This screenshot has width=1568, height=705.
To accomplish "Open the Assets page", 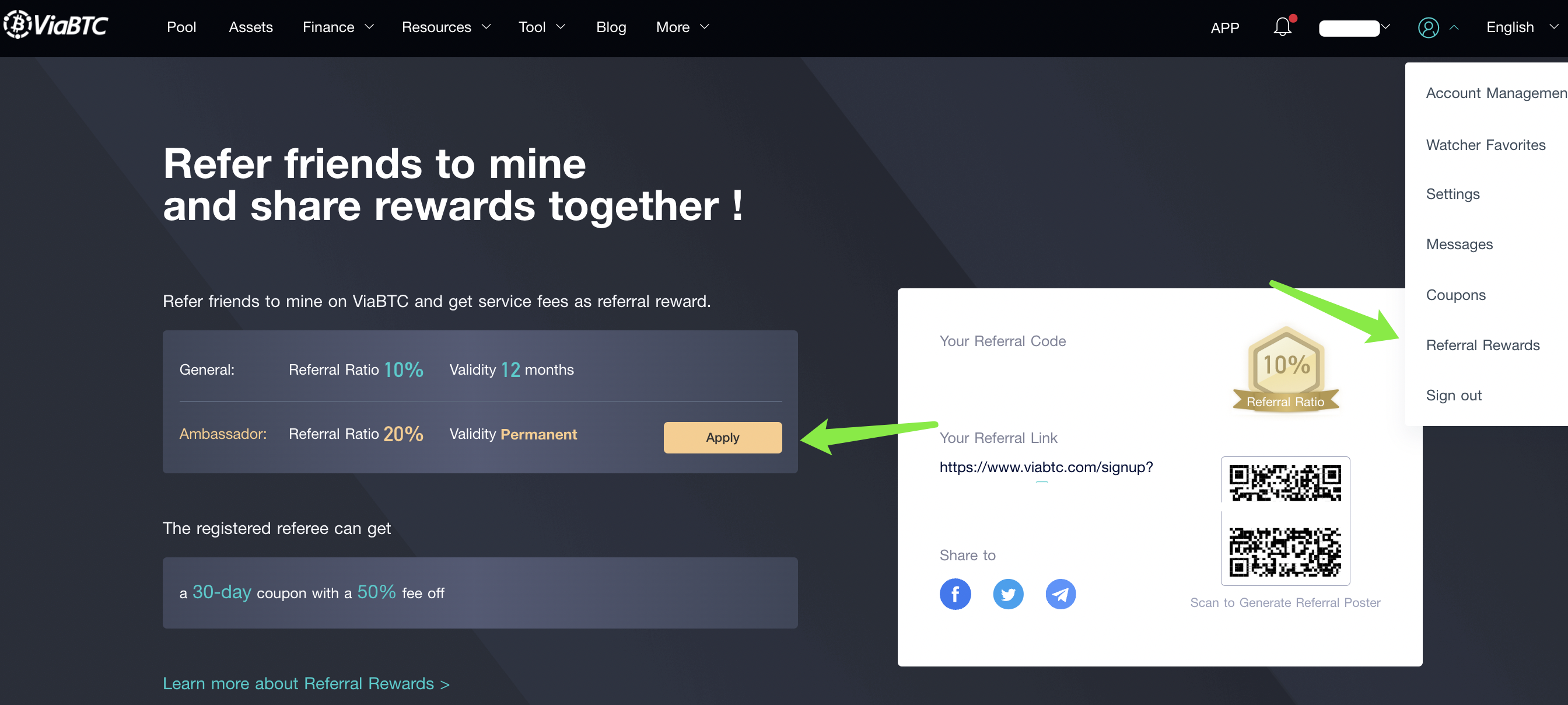I will click(251, 27).
